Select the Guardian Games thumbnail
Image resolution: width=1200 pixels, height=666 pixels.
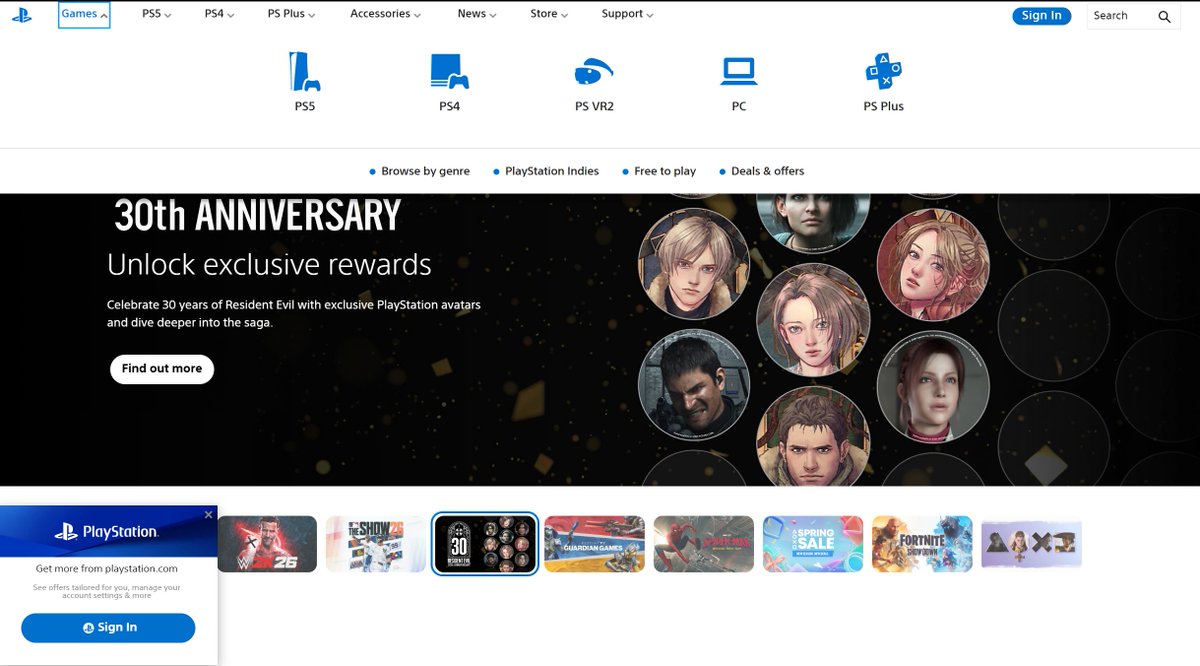pyautogui.click(x=594, y=544)
